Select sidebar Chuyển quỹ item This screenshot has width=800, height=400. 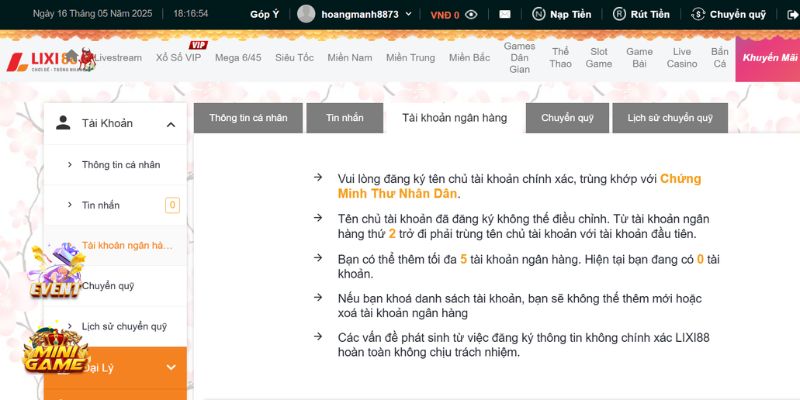click(x=115, y=286)
